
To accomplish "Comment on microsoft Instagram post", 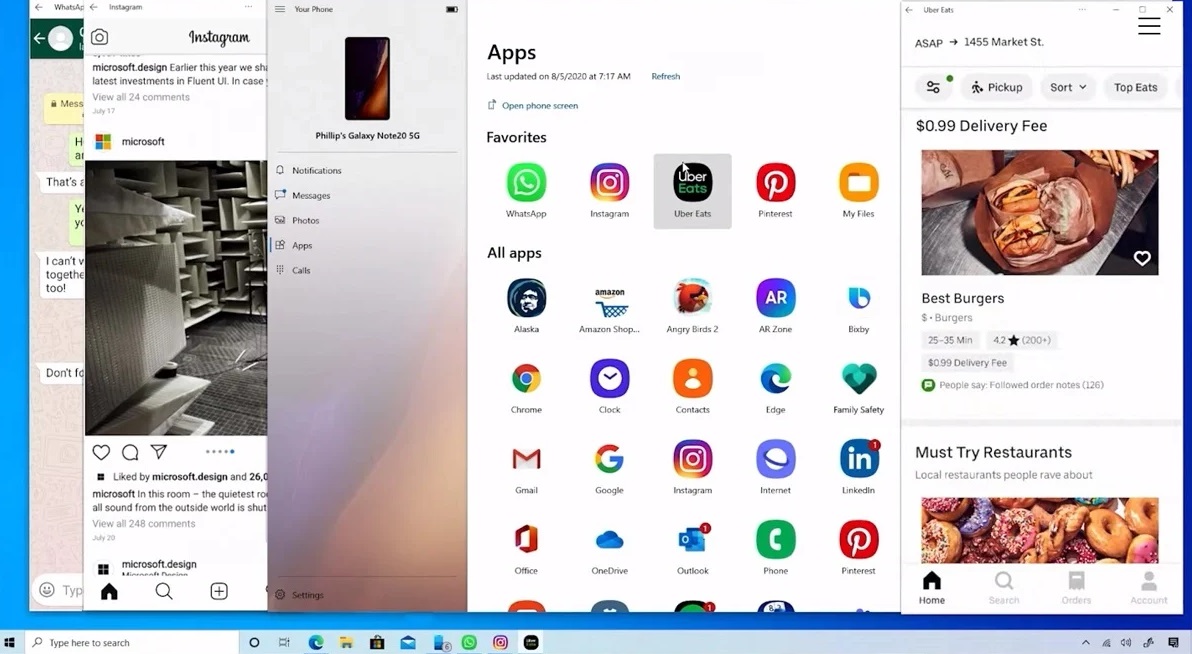I will 130,452.
